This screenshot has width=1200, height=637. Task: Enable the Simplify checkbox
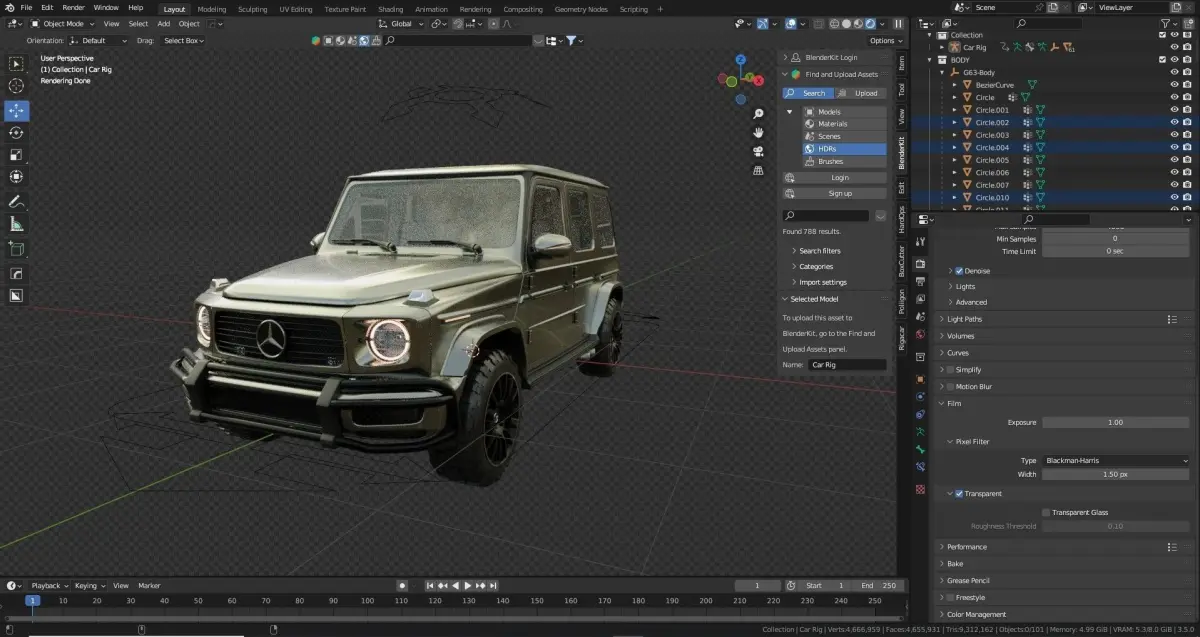click(949, 370)
